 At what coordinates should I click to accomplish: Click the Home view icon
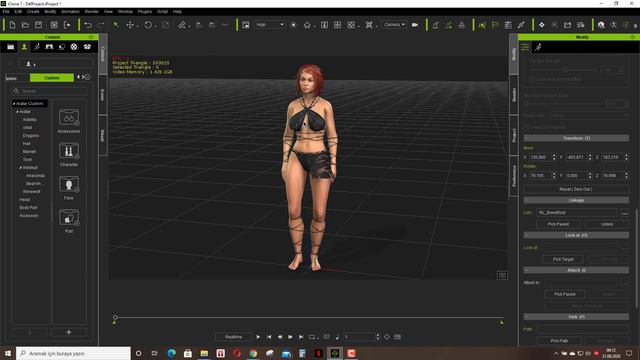pyautogui.click(x=307, y=25)
